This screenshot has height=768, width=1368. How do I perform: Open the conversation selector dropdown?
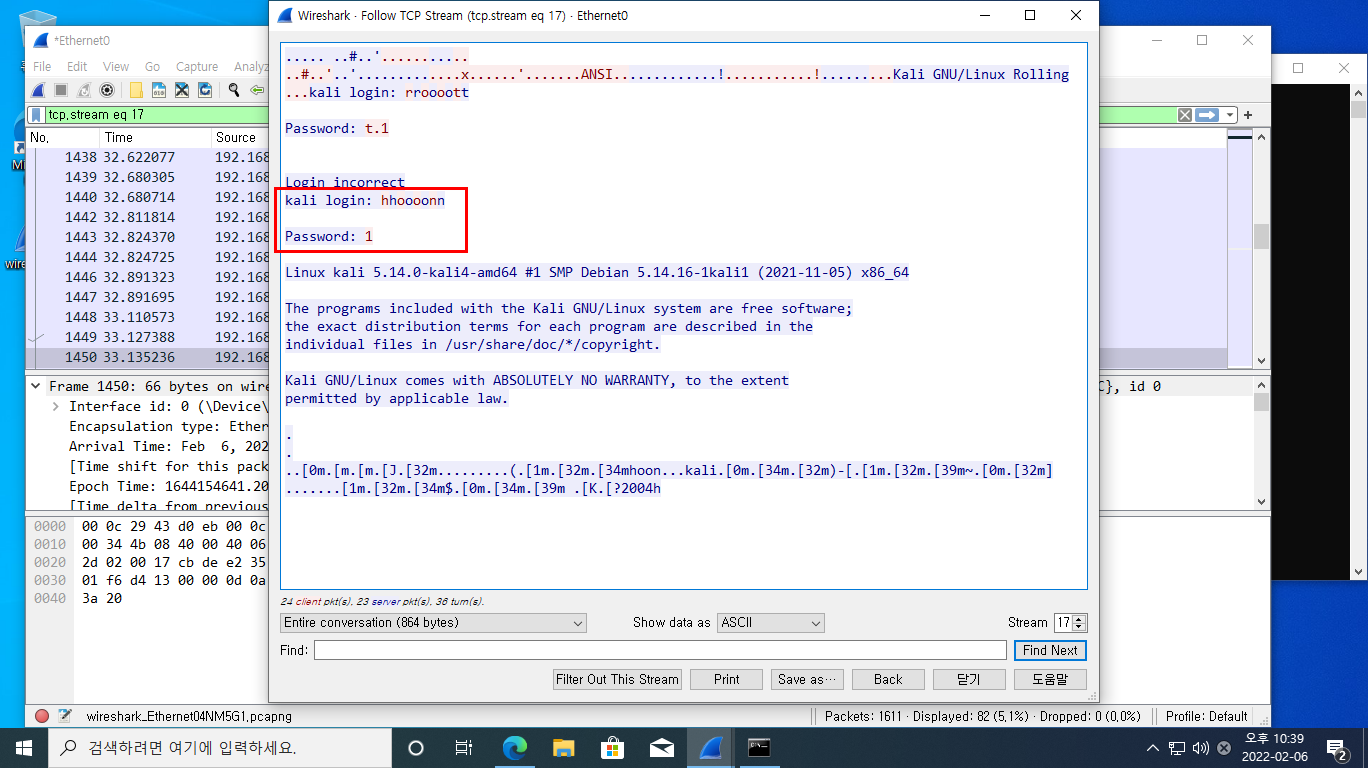pyautogui.click(x=434, y=622)
